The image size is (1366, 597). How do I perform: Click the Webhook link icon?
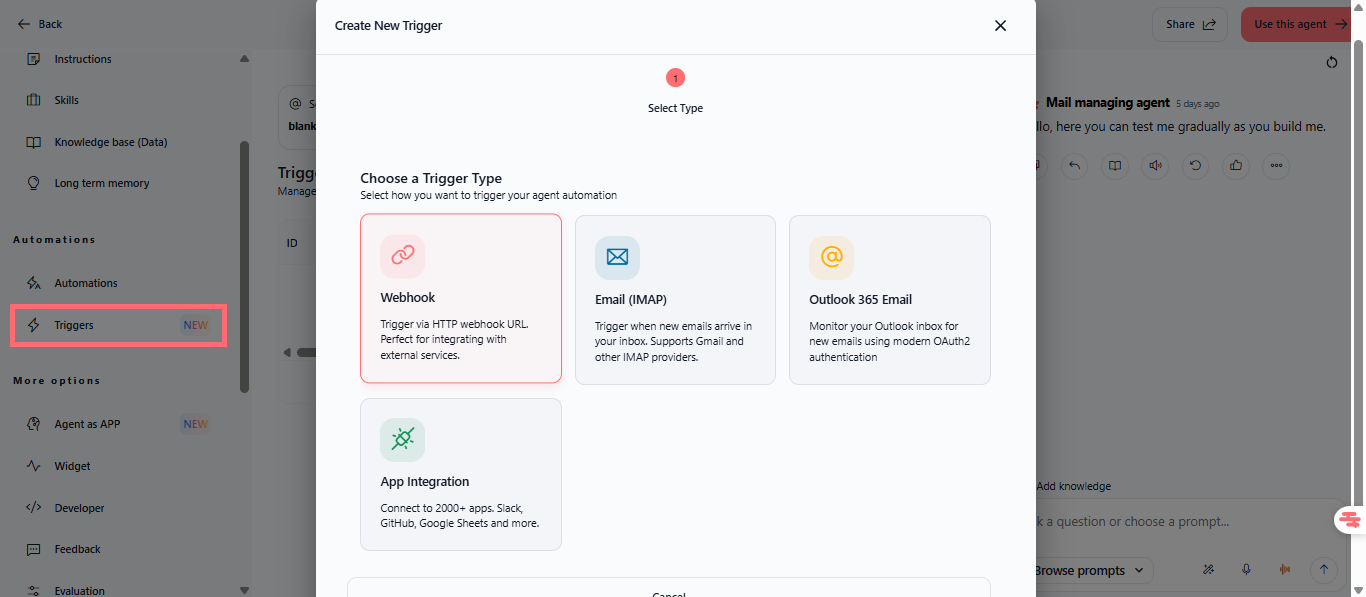pos(402,256)
